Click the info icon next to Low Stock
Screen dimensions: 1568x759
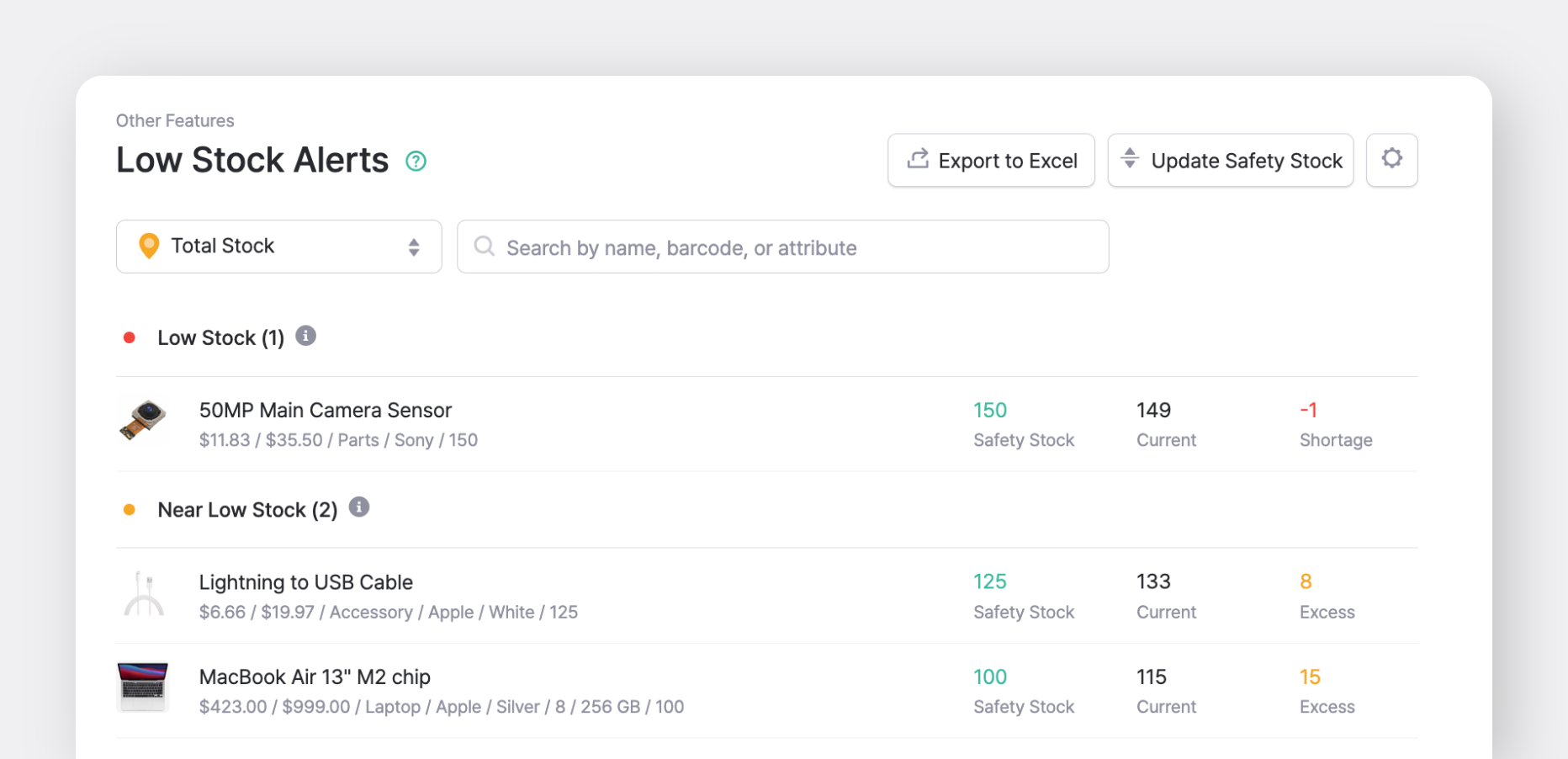pyautogui.click(x=306, y=336)
